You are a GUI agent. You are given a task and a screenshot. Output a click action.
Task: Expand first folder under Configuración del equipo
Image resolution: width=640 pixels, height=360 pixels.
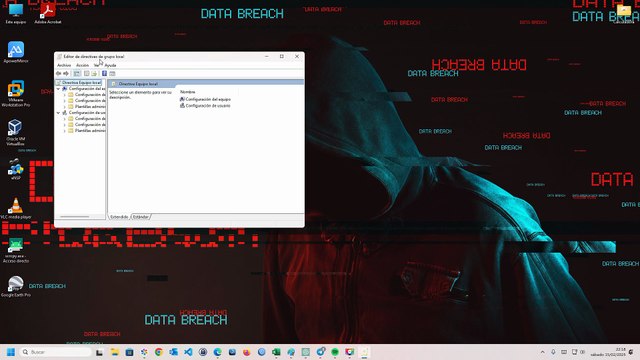[64, 95]
